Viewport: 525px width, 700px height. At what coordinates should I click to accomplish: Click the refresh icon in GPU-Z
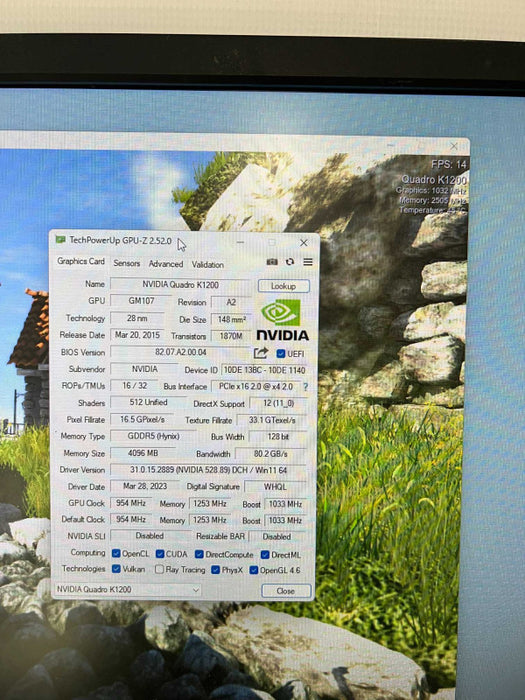coord(290,262)
